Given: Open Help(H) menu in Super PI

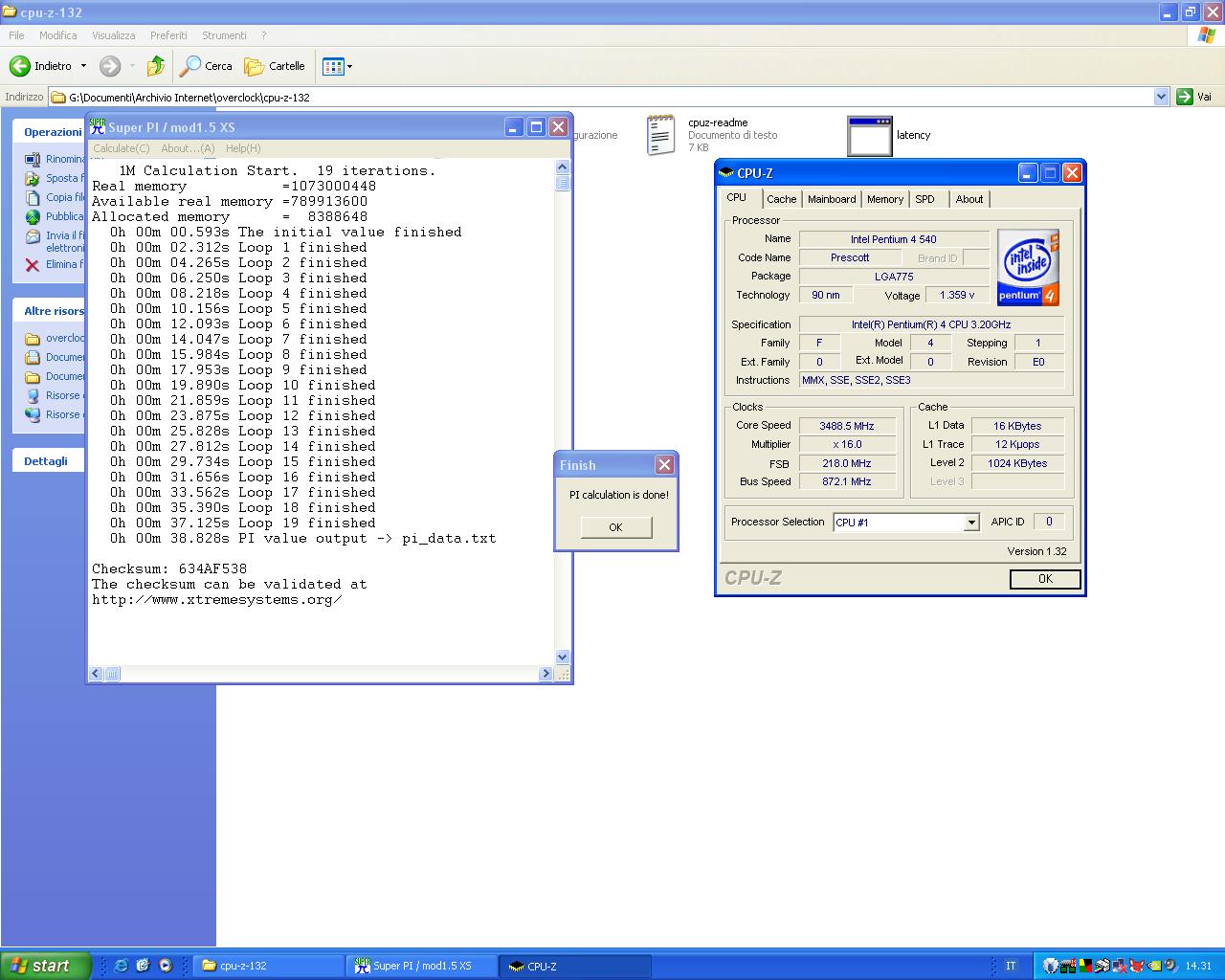Looking at the screenshot, I should coord(243,148).
